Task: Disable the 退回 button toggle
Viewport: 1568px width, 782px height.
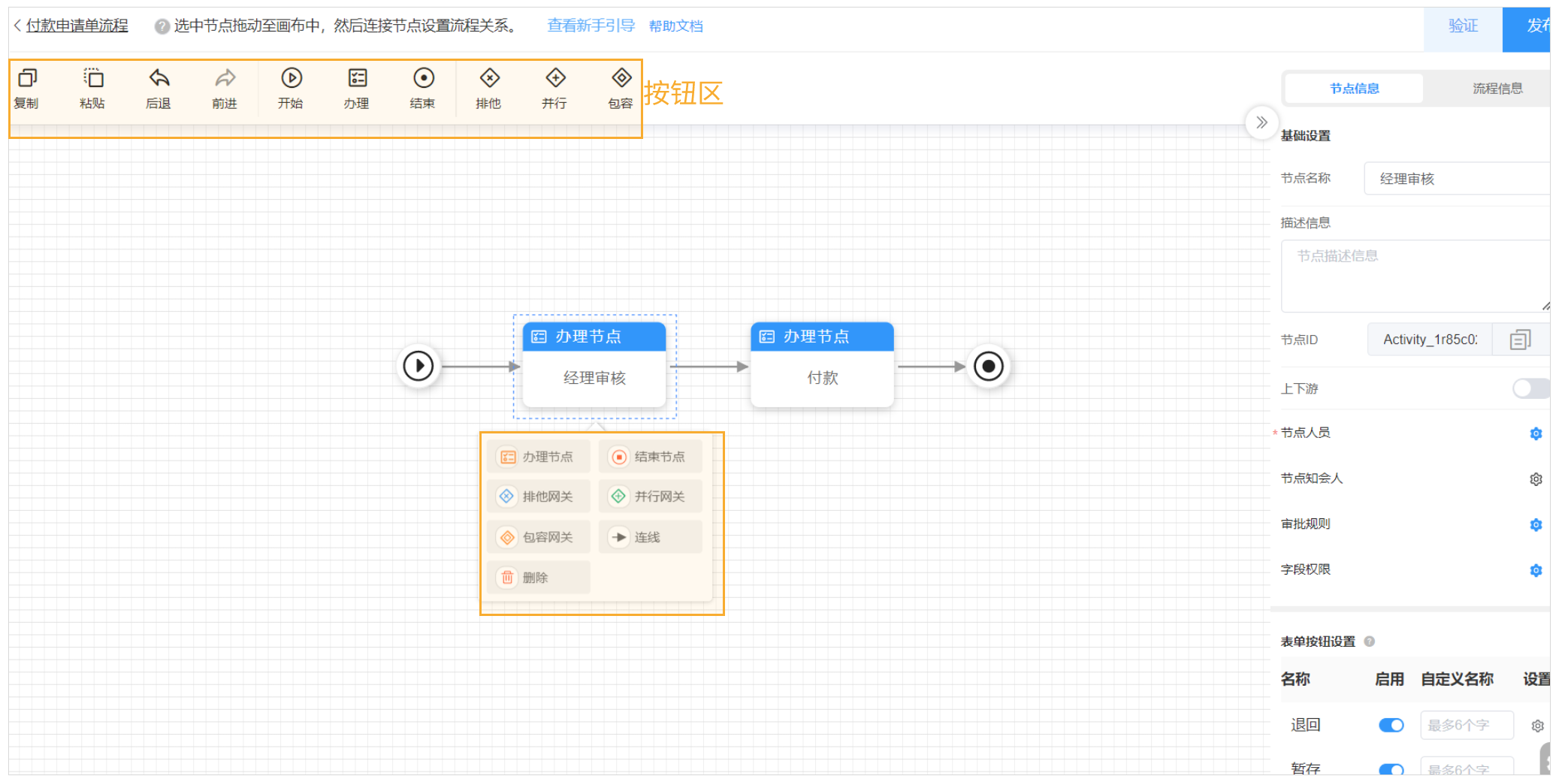Action: click(x=1391, y=725)
